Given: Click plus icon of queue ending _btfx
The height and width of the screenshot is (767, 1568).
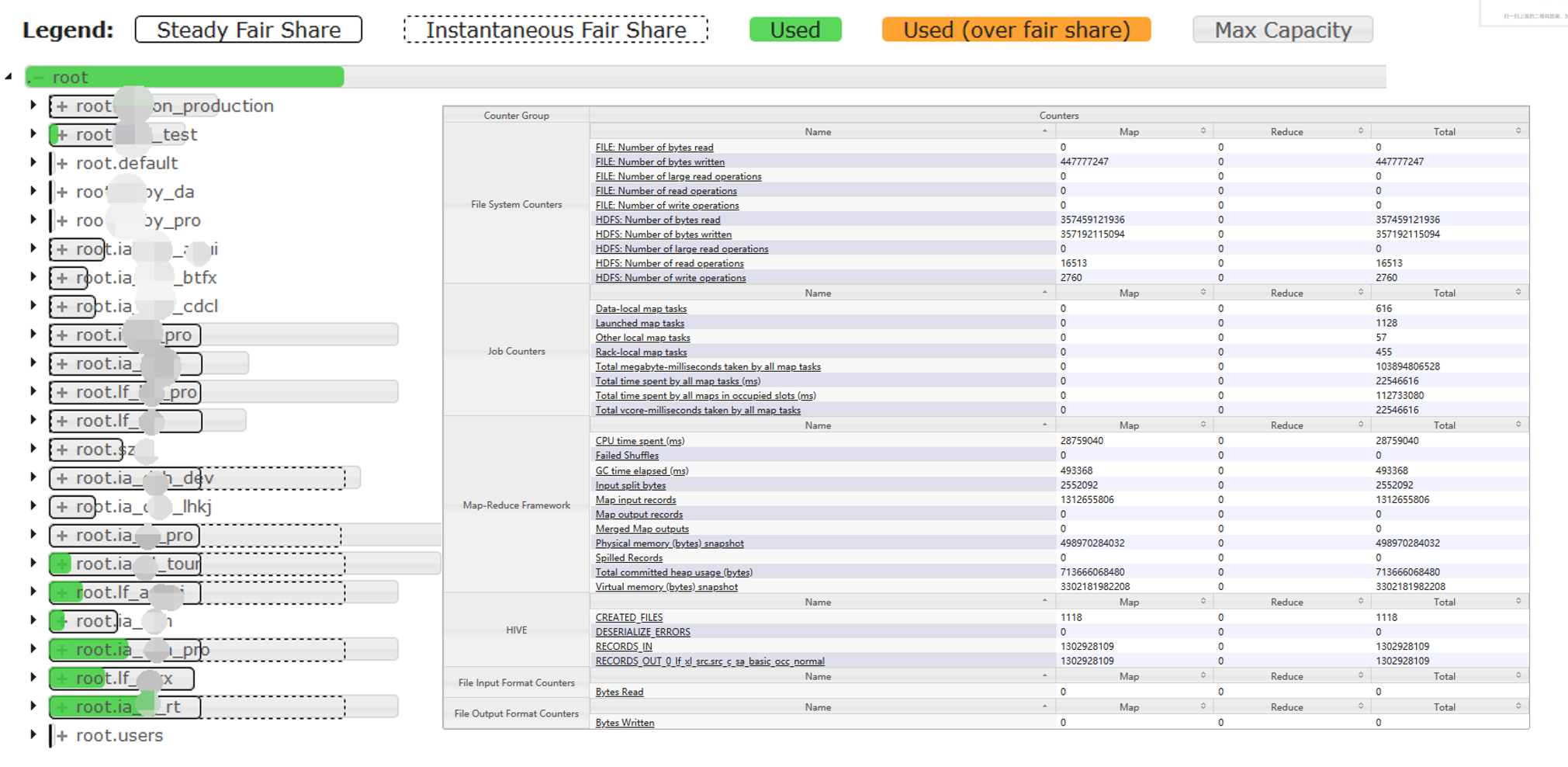Looking at the screenshot, I should (62, 277).
